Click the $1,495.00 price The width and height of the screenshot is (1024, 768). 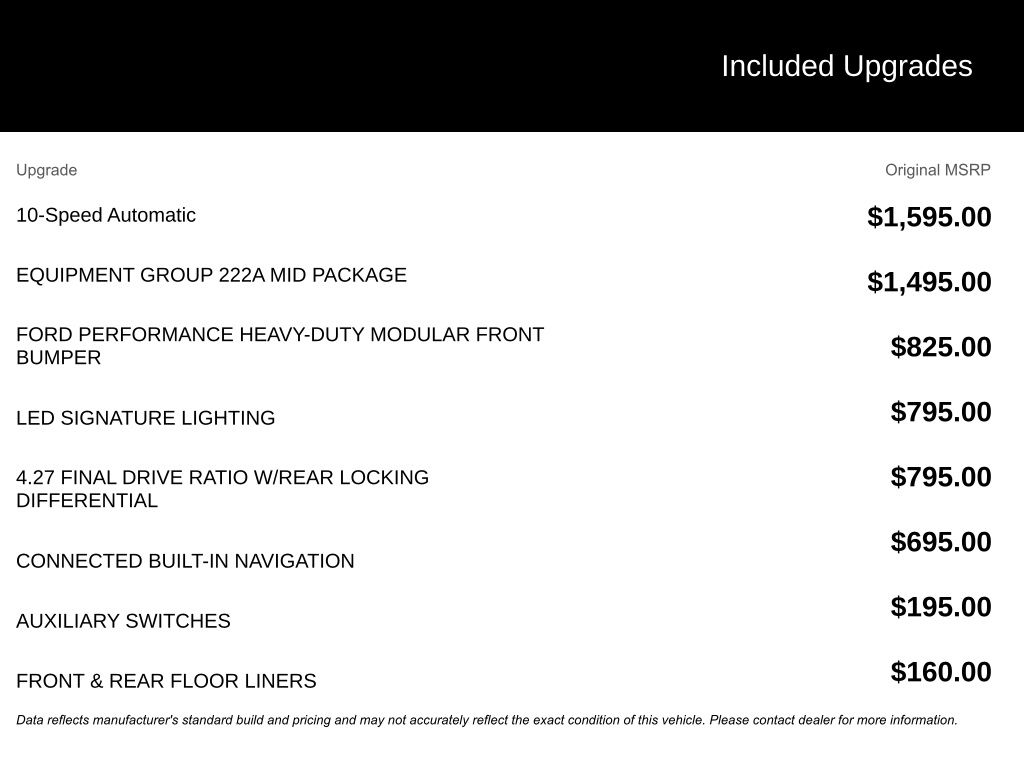pos(929,282)
